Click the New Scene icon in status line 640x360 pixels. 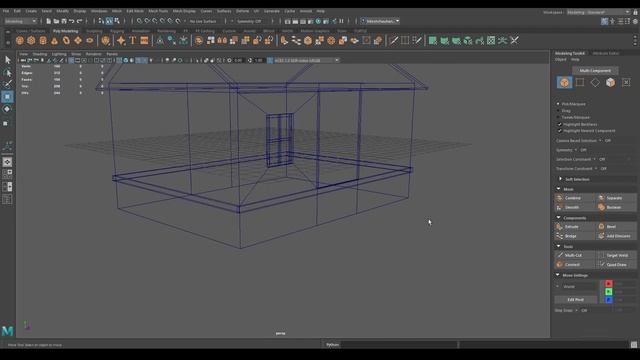(x=49, y=21)
